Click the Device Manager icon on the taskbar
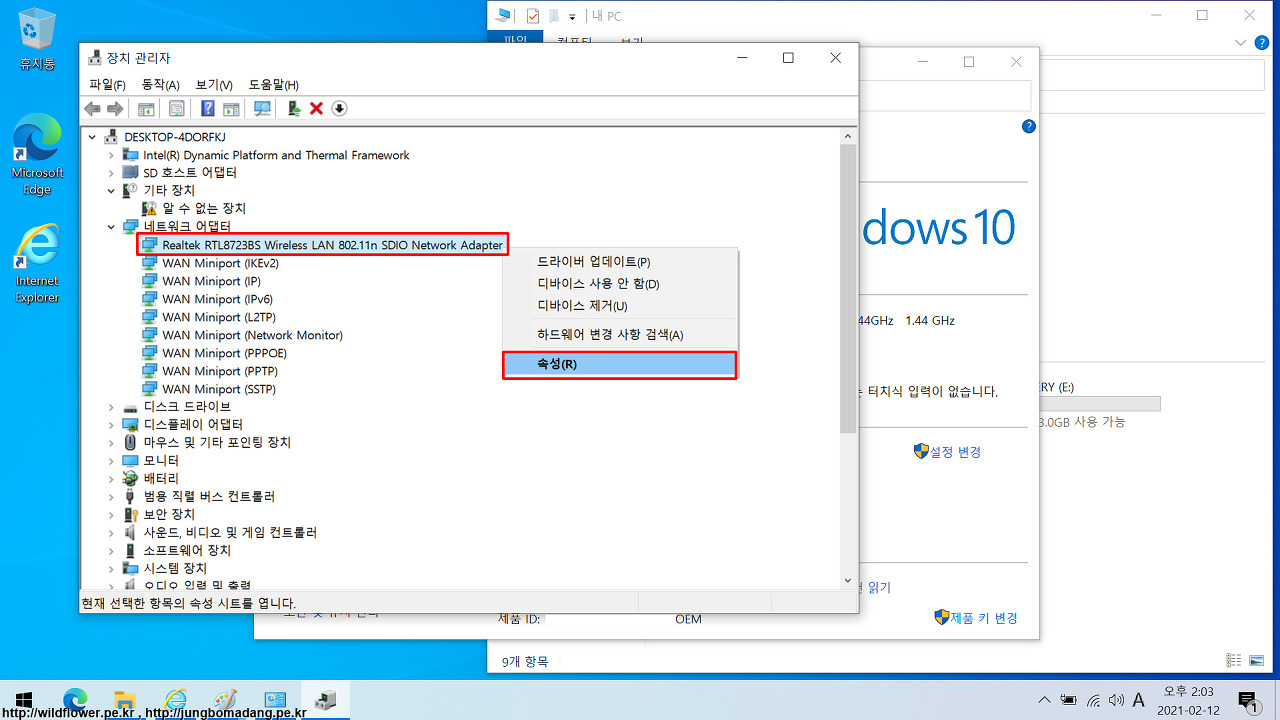Screen dimensions: 1280x720 click(x=326, y=699)
